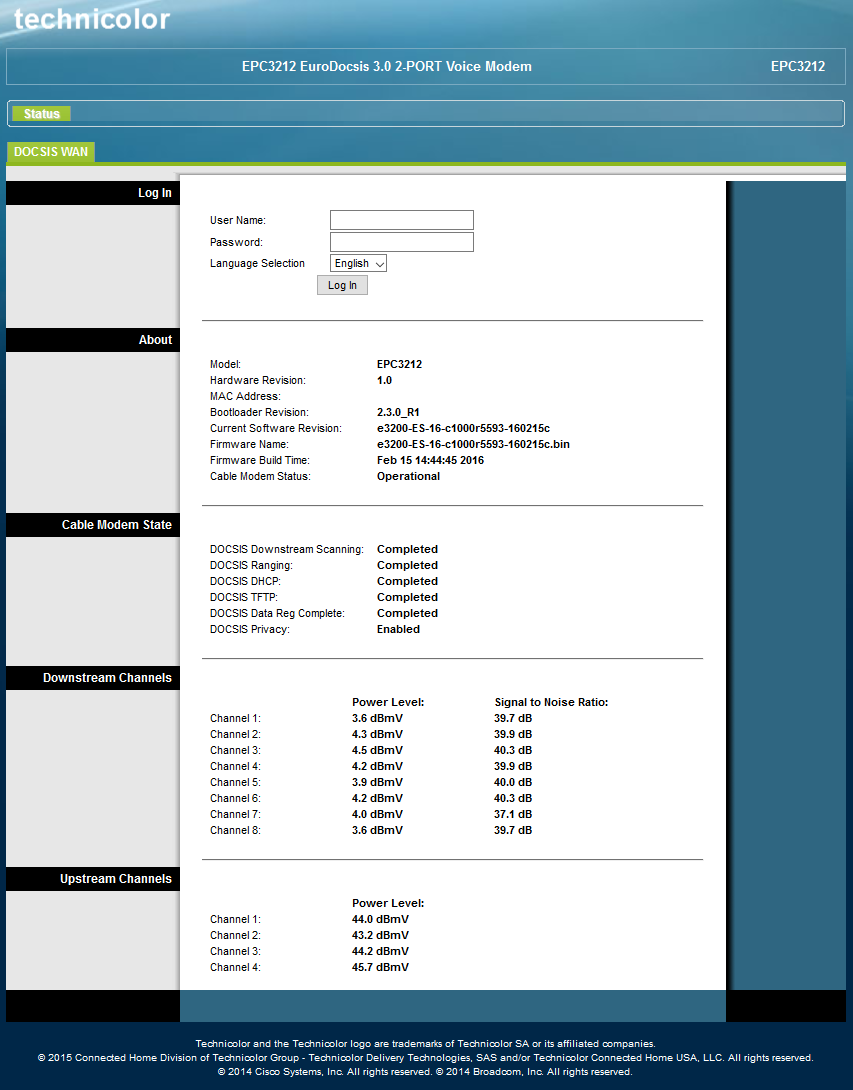Screen dimensions: 853x1090
Task: Focus the Password input field
Action: 402,242
